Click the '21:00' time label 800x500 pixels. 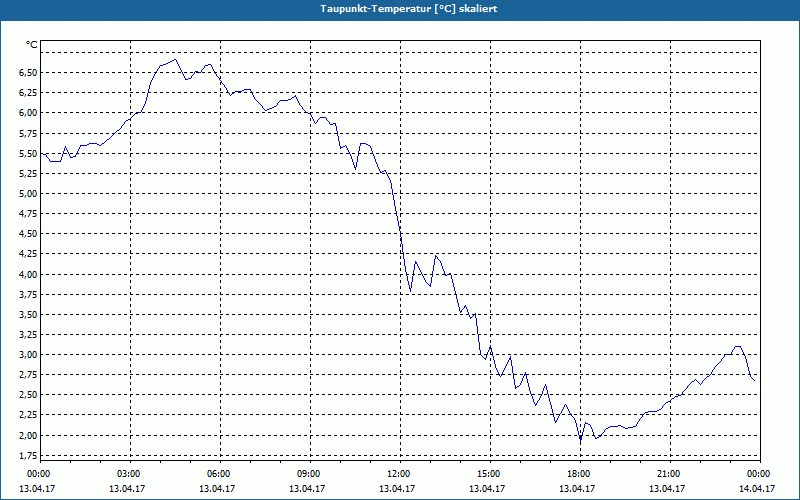point(667,474)
